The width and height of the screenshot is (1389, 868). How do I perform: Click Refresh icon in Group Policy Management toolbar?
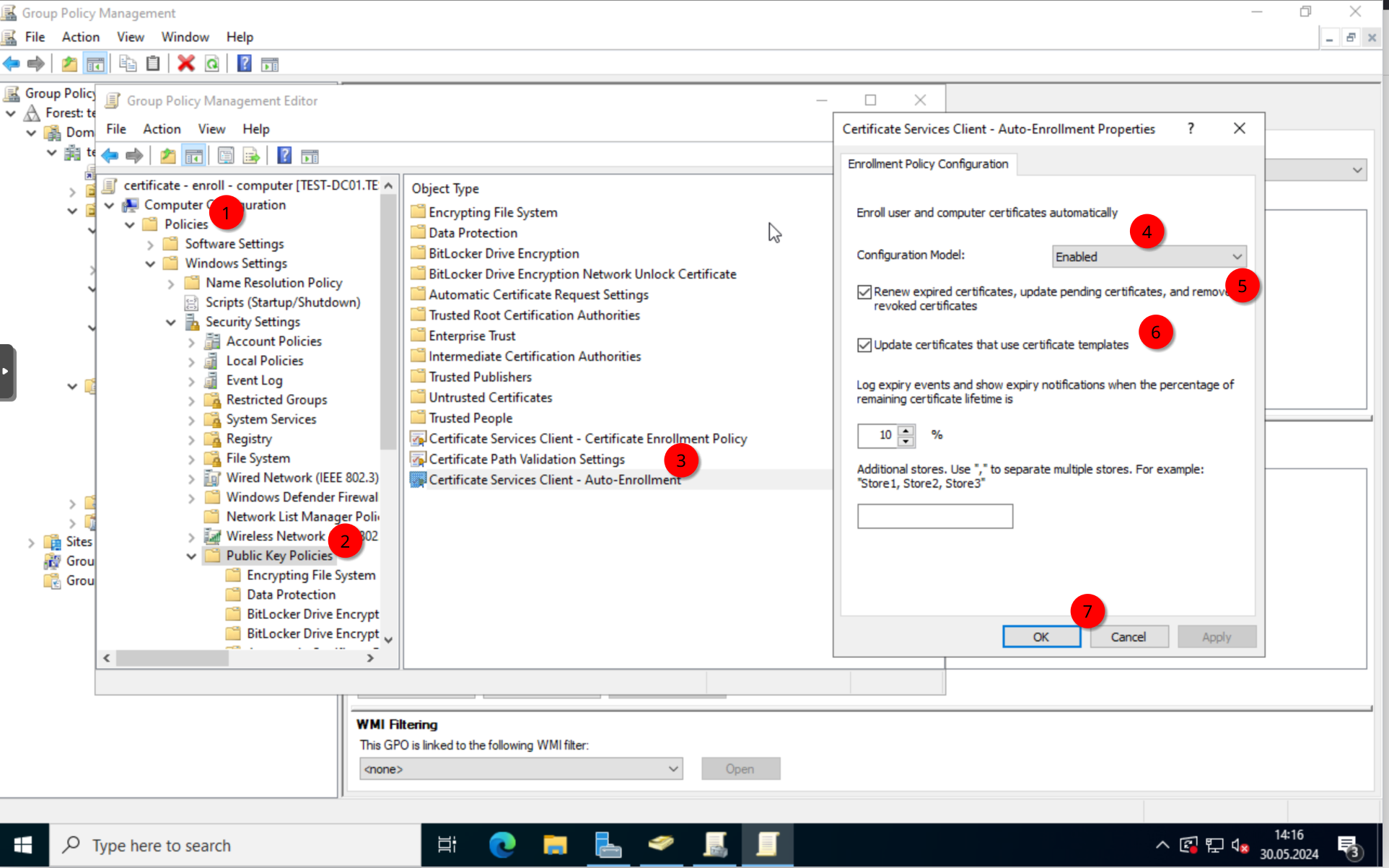[212, 64]
